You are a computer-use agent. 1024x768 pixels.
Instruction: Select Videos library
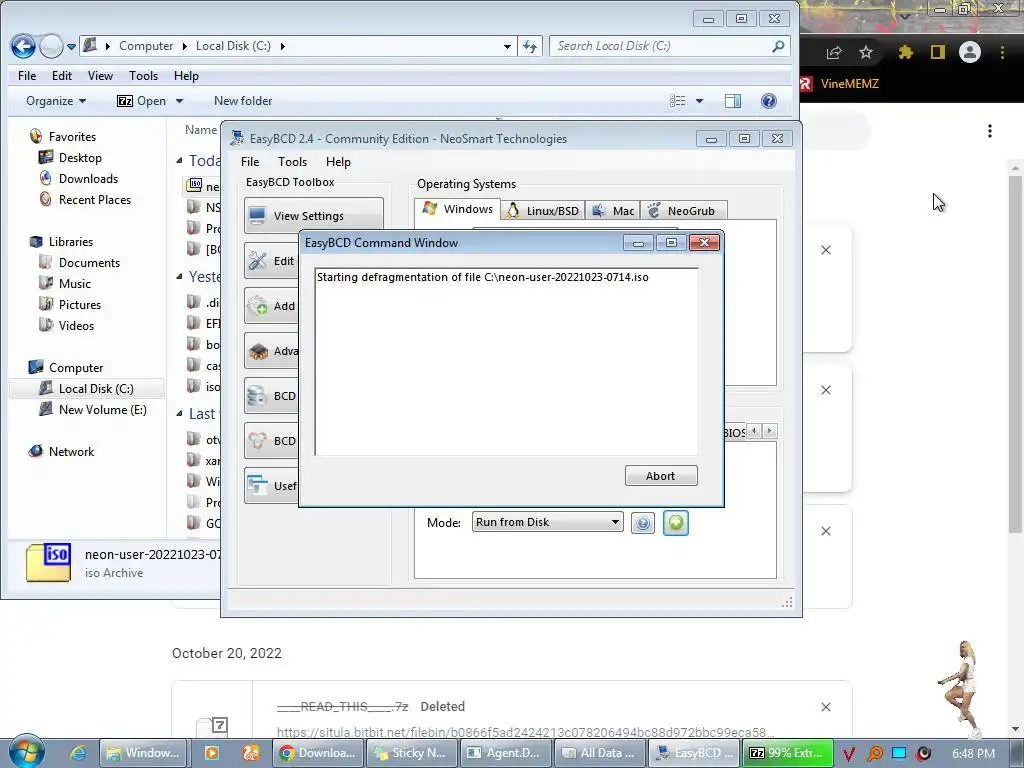coord(76,325)
